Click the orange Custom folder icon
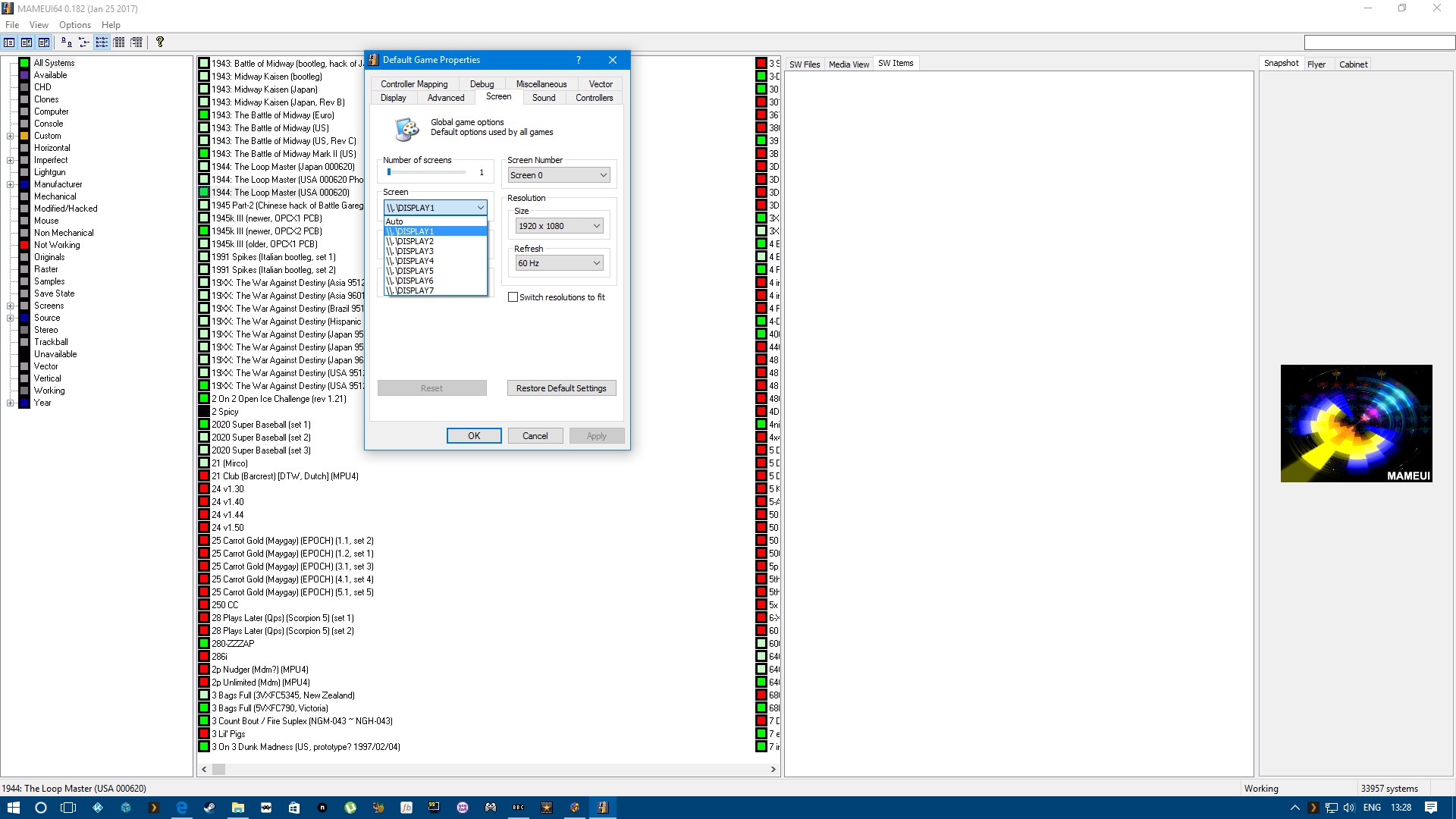Viewport: 1456px width, 819px height. point(24,136)
